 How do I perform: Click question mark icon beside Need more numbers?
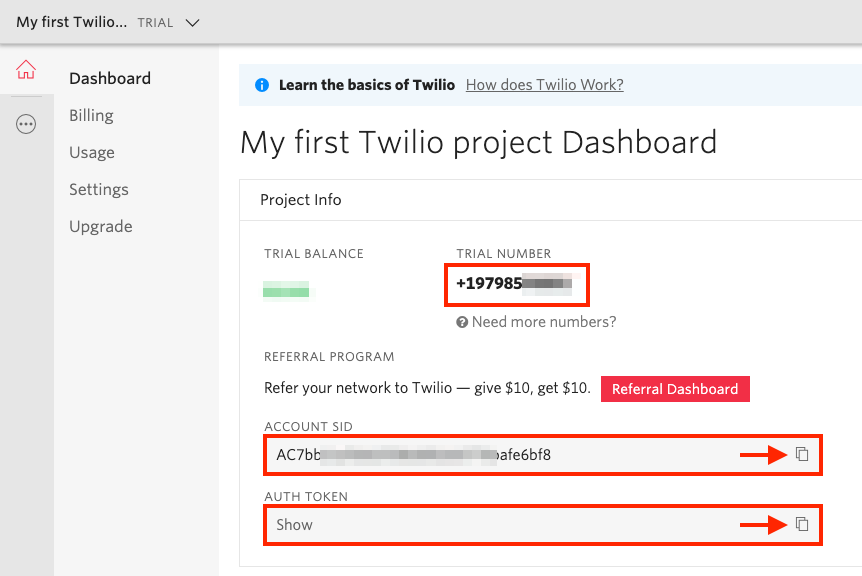pos(462,322)
